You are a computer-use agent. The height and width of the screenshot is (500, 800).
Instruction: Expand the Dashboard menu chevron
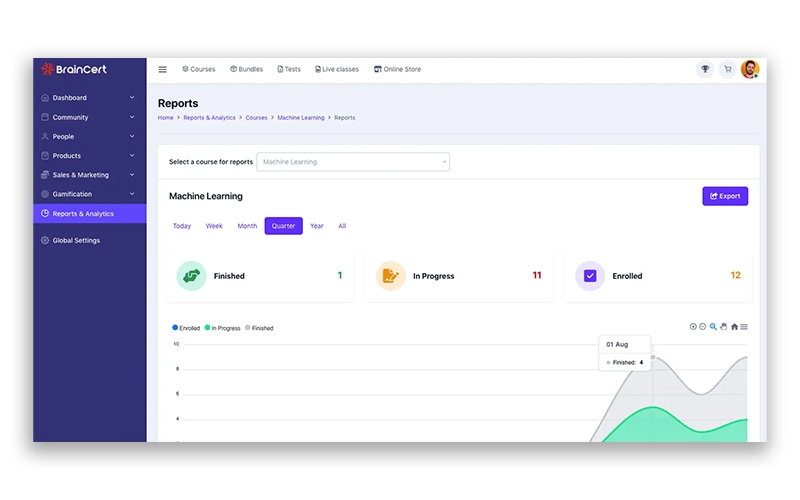coord(132,97)
